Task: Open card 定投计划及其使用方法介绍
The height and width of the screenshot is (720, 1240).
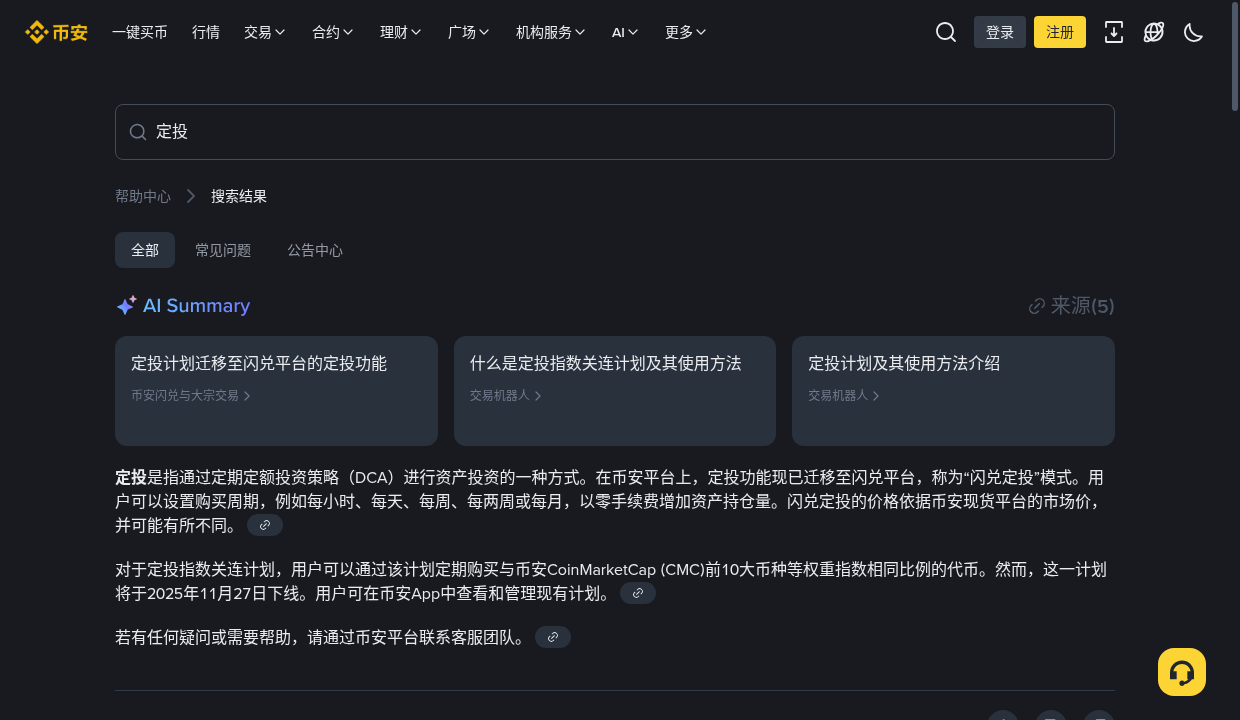Action: [x=953, y=391]
